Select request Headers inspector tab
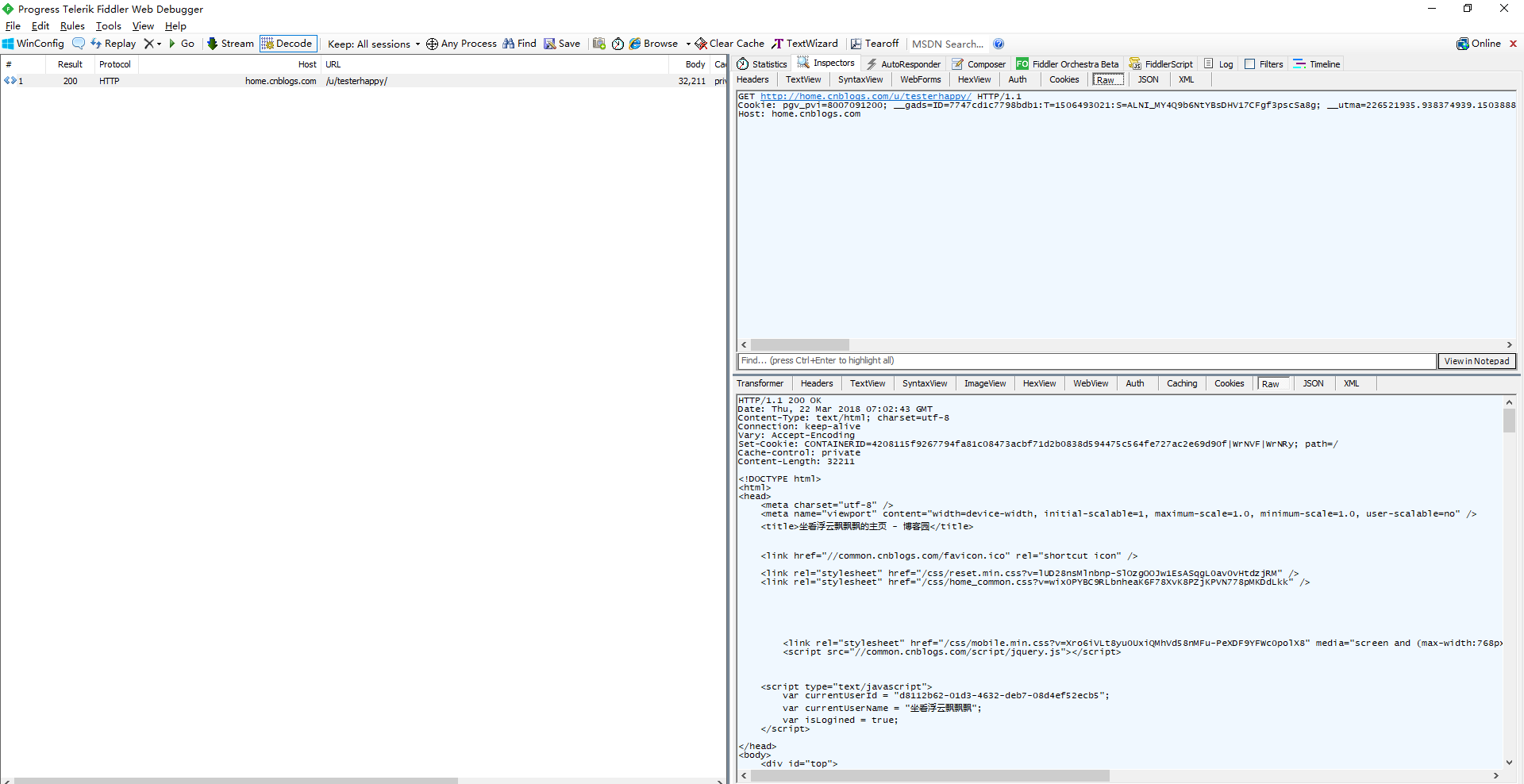The width and height of the screenshot is (1524, 784). (x=752, y=79)
